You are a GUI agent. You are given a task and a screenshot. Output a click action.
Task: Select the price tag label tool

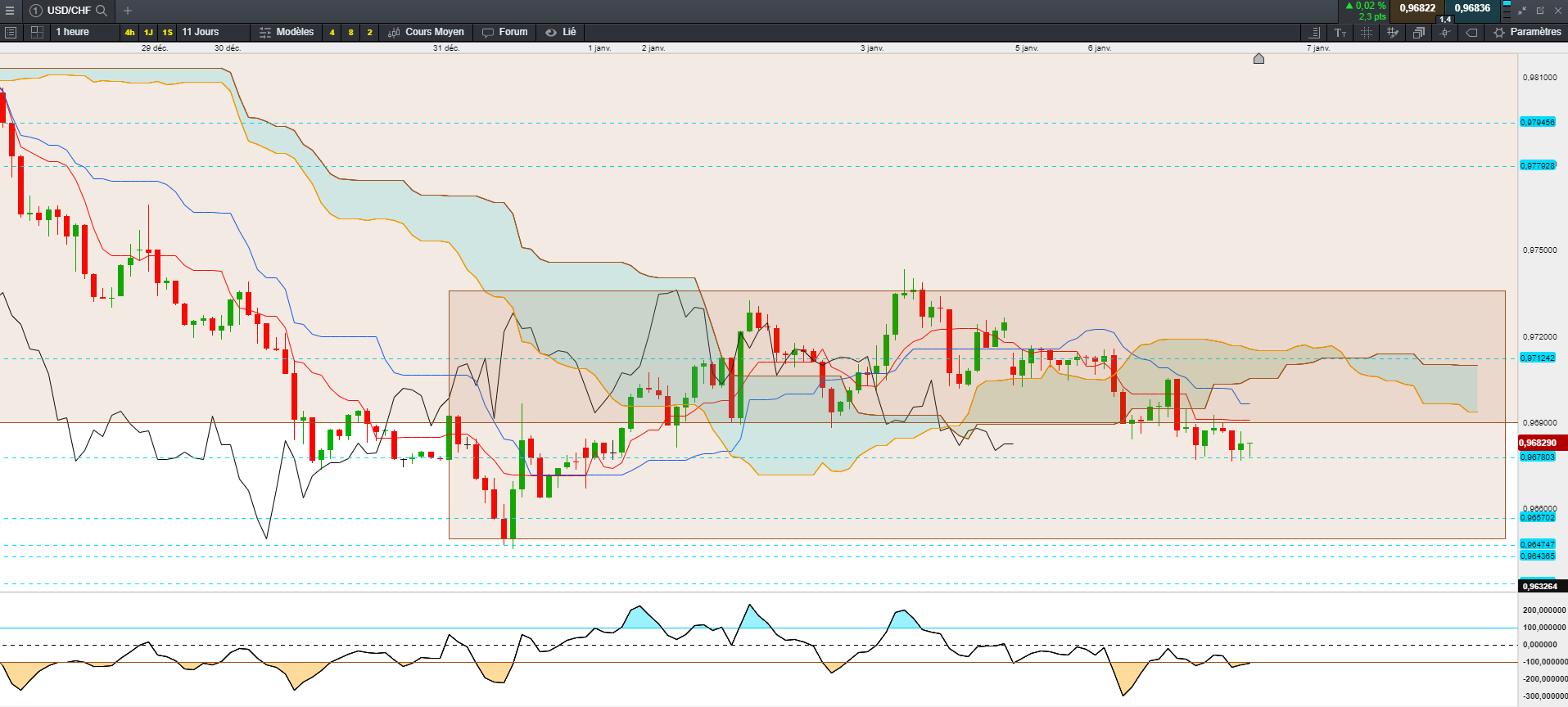click(x=1471, y=32)
